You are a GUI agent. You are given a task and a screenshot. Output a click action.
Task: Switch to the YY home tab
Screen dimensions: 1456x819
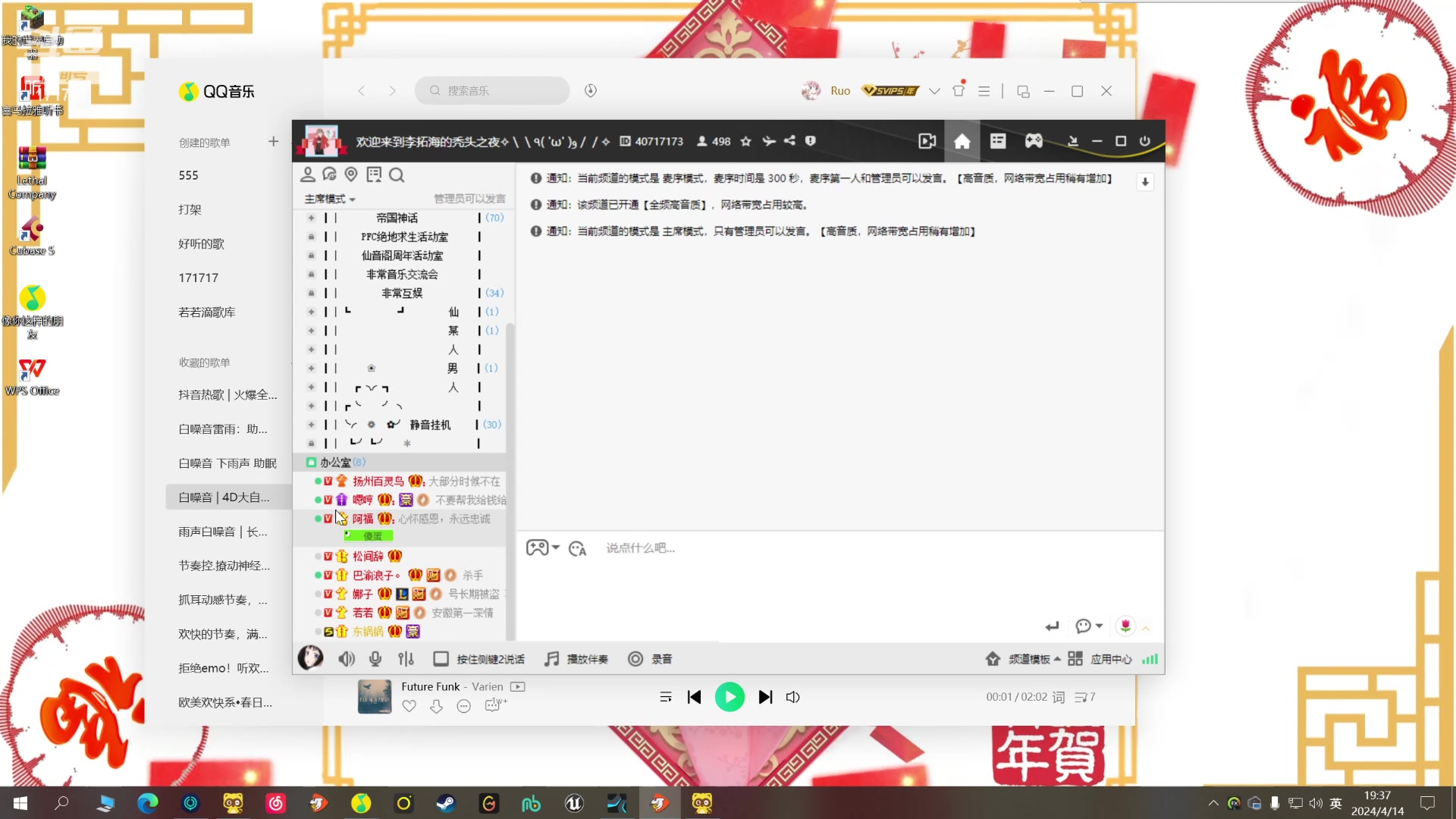[962, 141]
